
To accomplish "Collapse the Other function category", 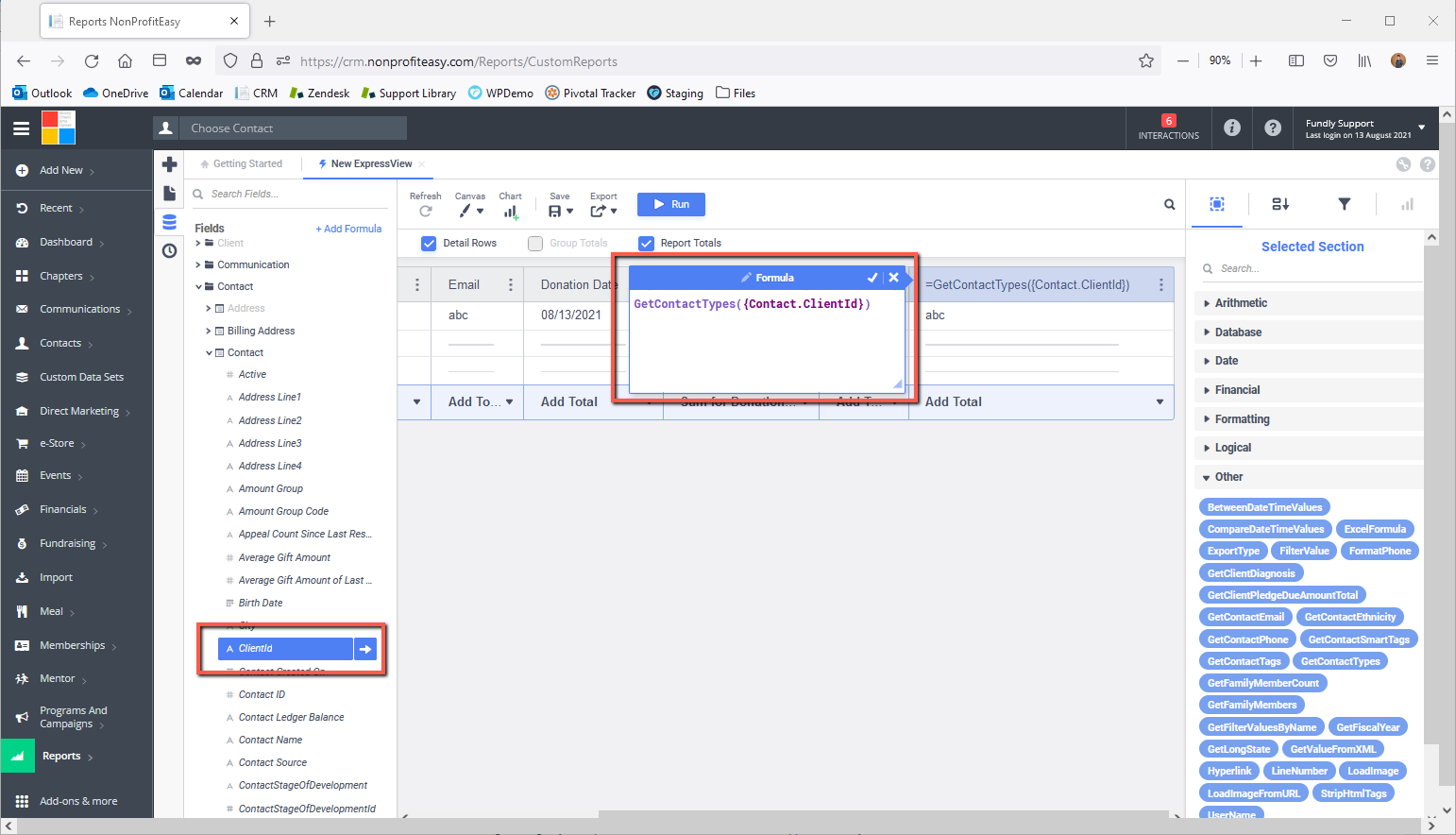I will 1309,477.
